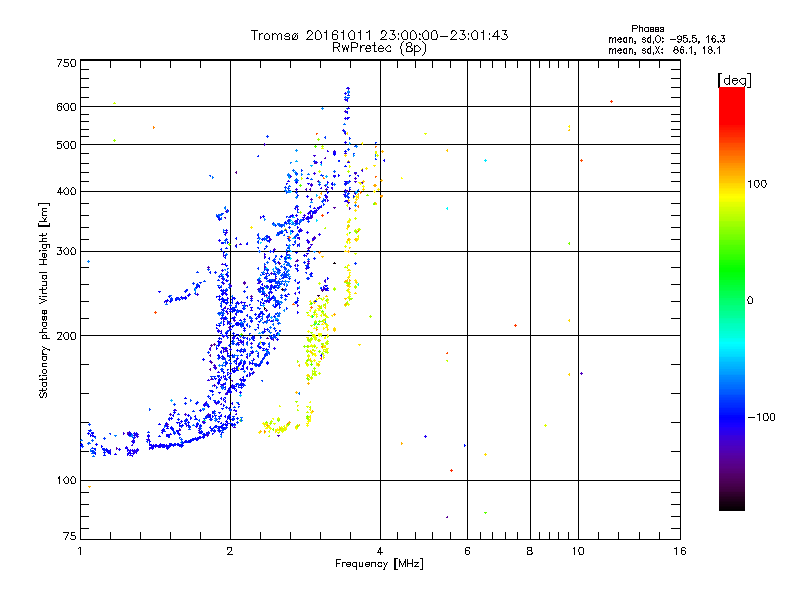Click x-axis tick label "8"
800x600 pixels.
pyautogui.click(x=530, y=551)
